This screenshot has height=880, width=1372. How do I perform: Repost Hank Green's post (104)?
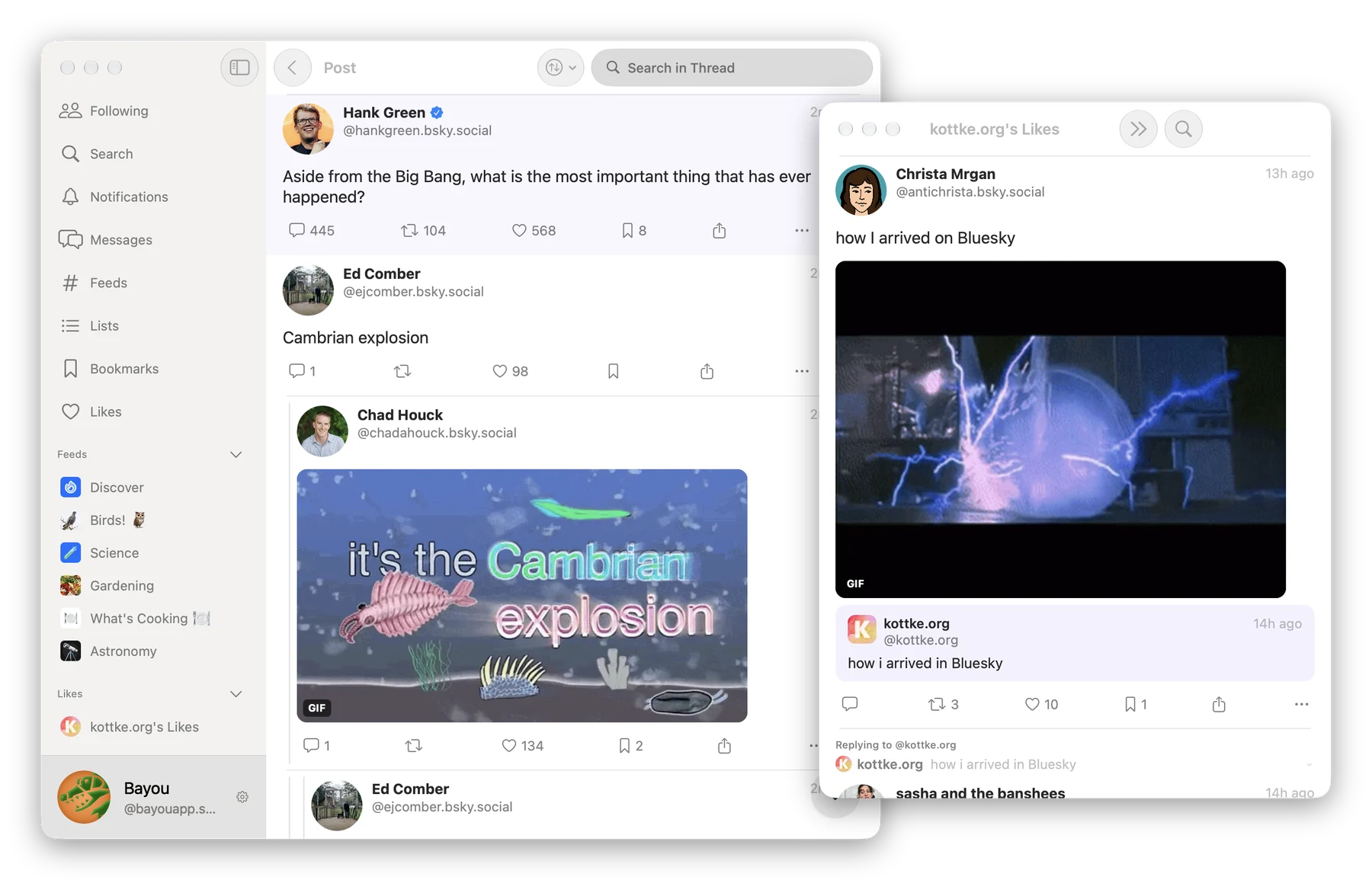[424, 231]
